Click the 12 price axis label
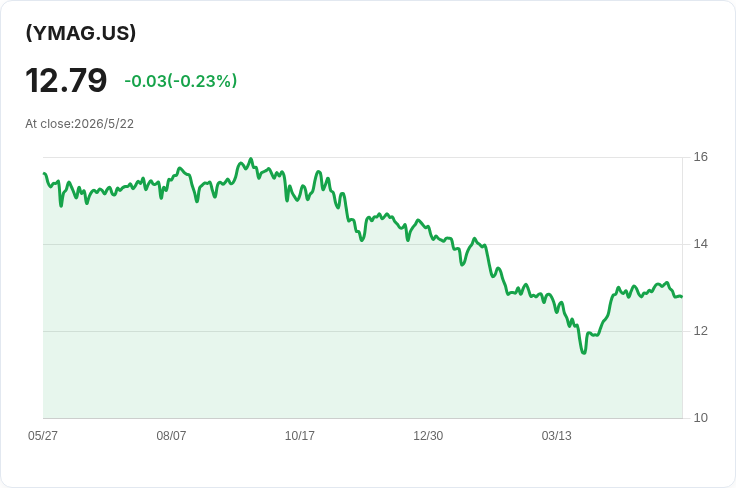The image size is (736, 488). point(701,331)
